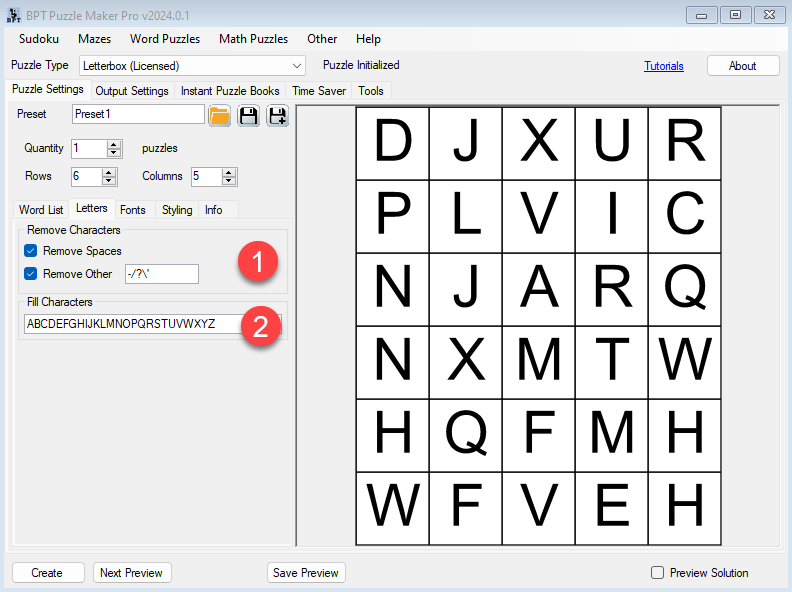Screen dimensions: 792x592
Task: Save preset as new with the plus disk icon
Action: 277,115
